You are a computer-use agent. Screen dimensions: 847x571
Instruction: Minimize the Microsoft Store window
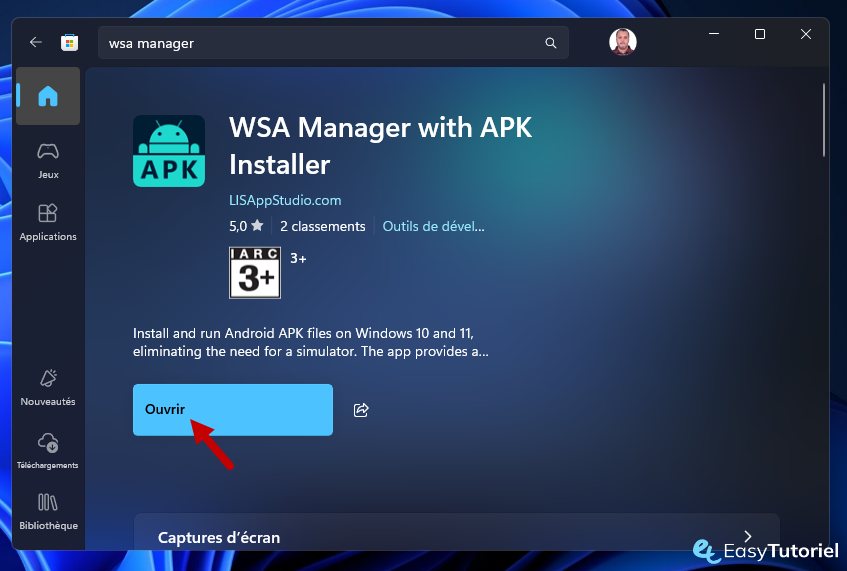pyautogui.click(x=714, y=34)
